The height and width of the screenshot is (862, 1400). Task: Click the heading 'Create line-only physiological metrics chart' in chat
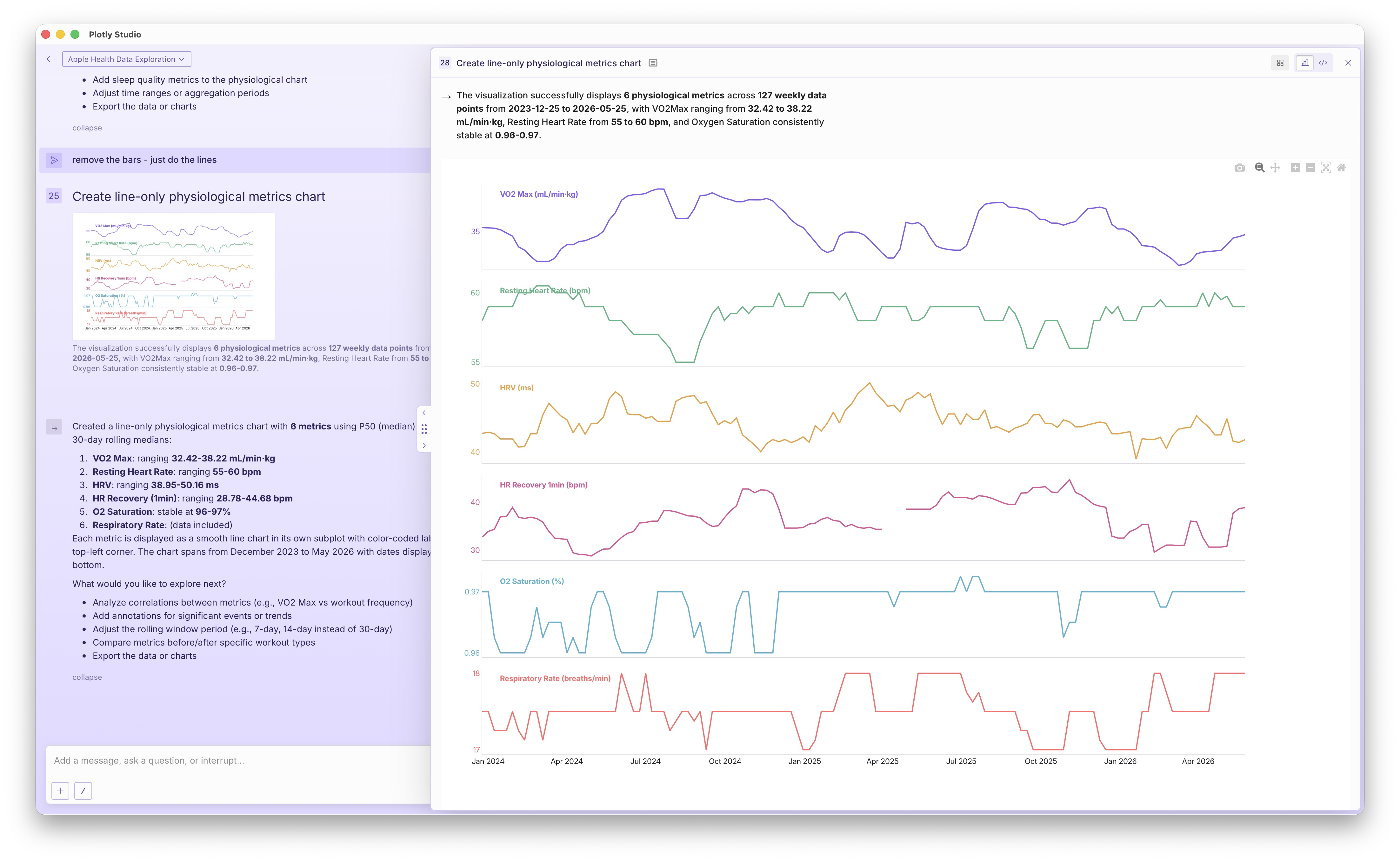click(198, 197)
